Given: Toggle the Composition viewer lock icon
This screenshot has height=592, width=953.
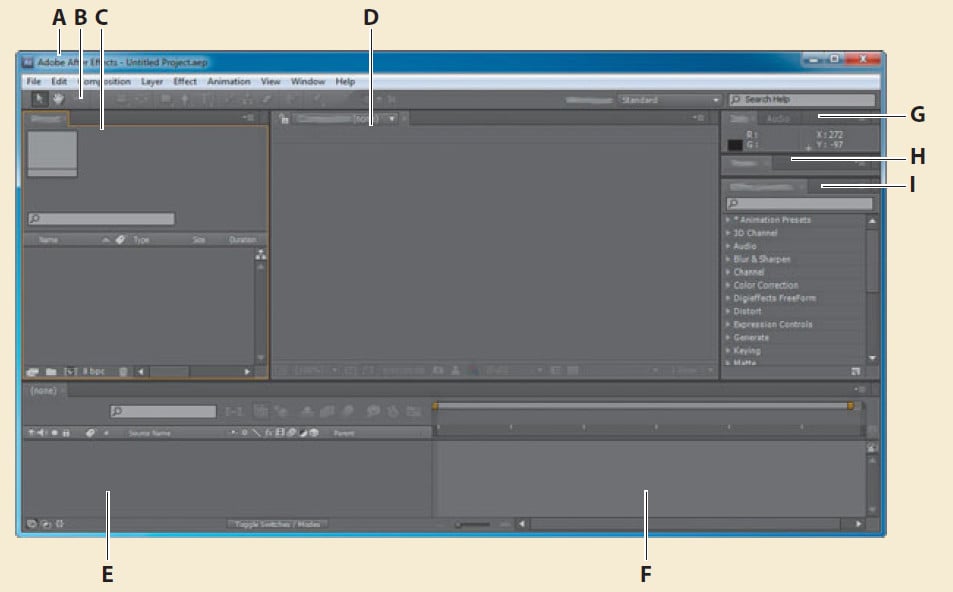Looking at the screenshot, I should click(284, 119).
